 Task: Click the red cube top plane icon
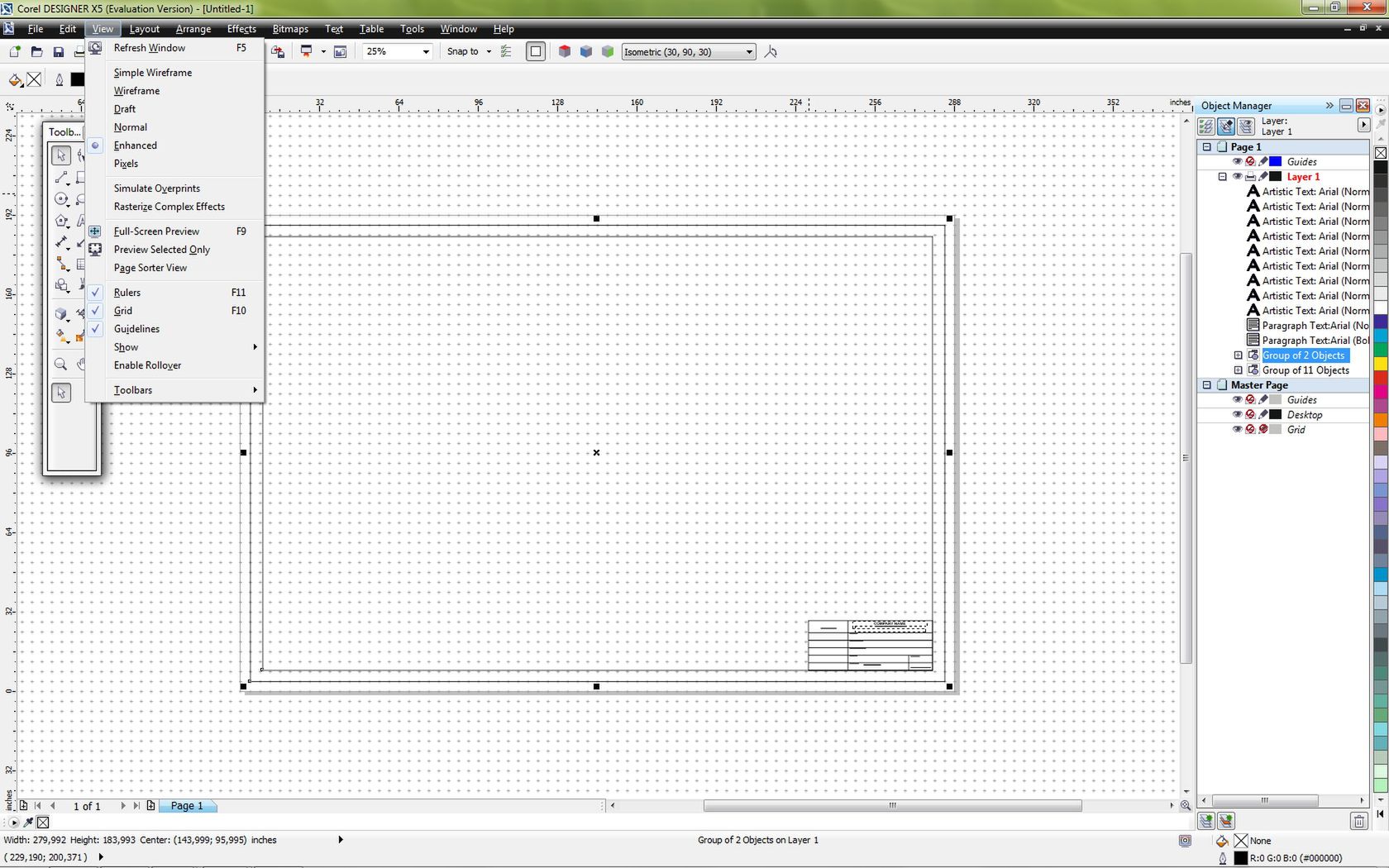(x=565, y=51)
